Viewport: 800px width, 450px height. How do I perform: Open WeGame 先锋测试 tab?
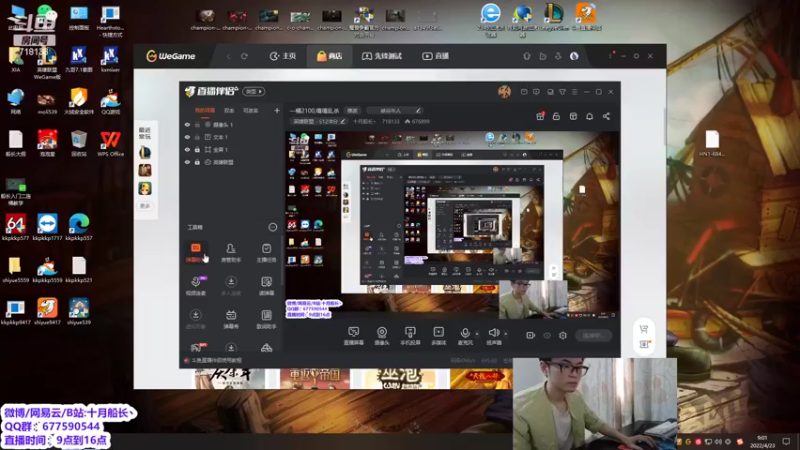pos(382,56)
